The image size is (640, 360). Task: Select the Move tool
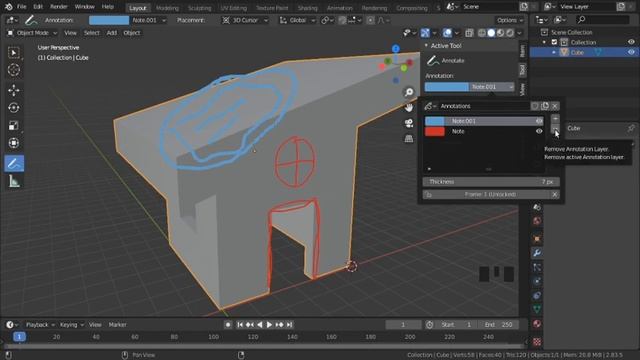[14, 90]
